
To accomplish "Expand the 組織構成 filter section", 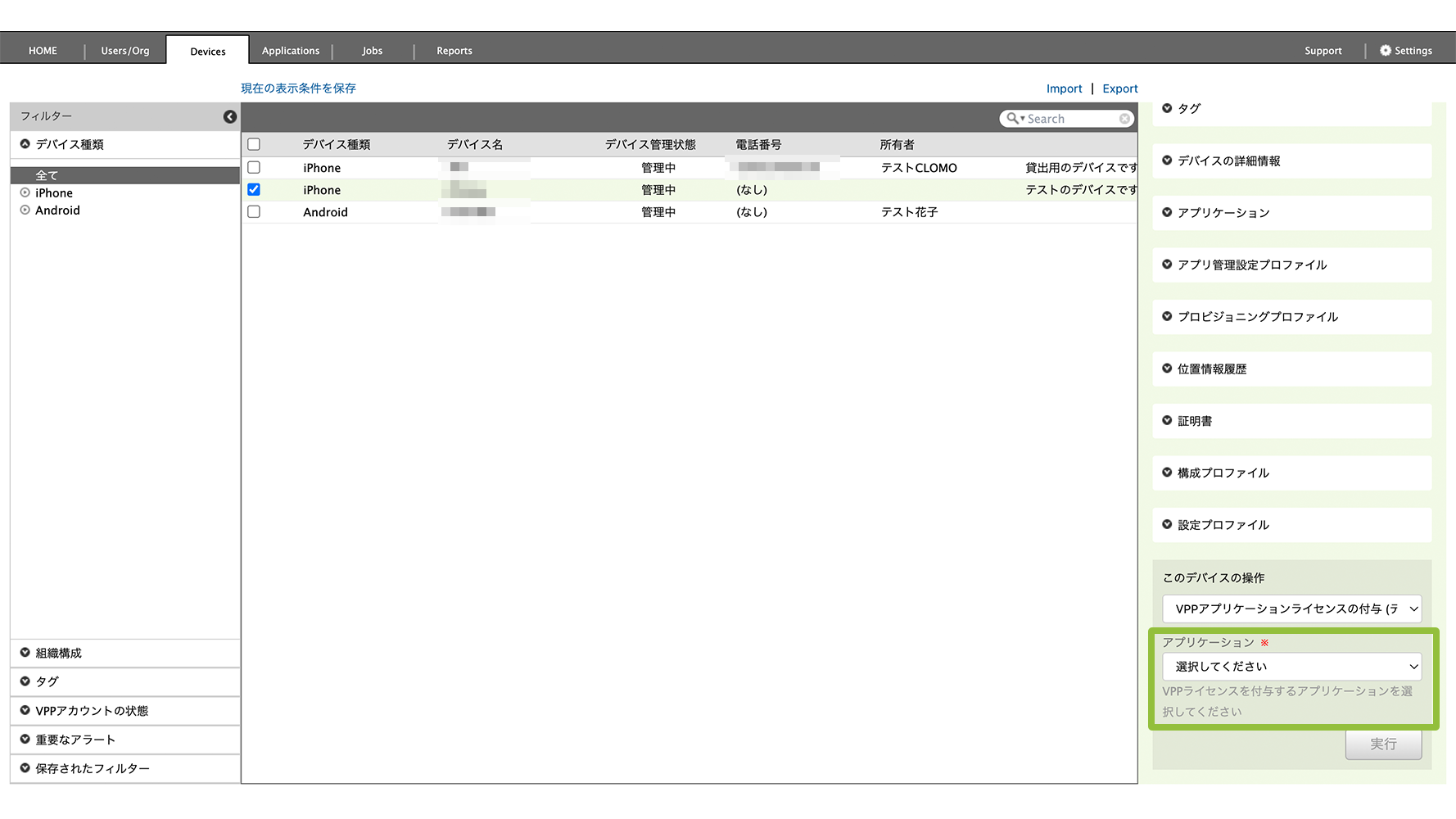I will pyautogui.click(x=59, y=653).
